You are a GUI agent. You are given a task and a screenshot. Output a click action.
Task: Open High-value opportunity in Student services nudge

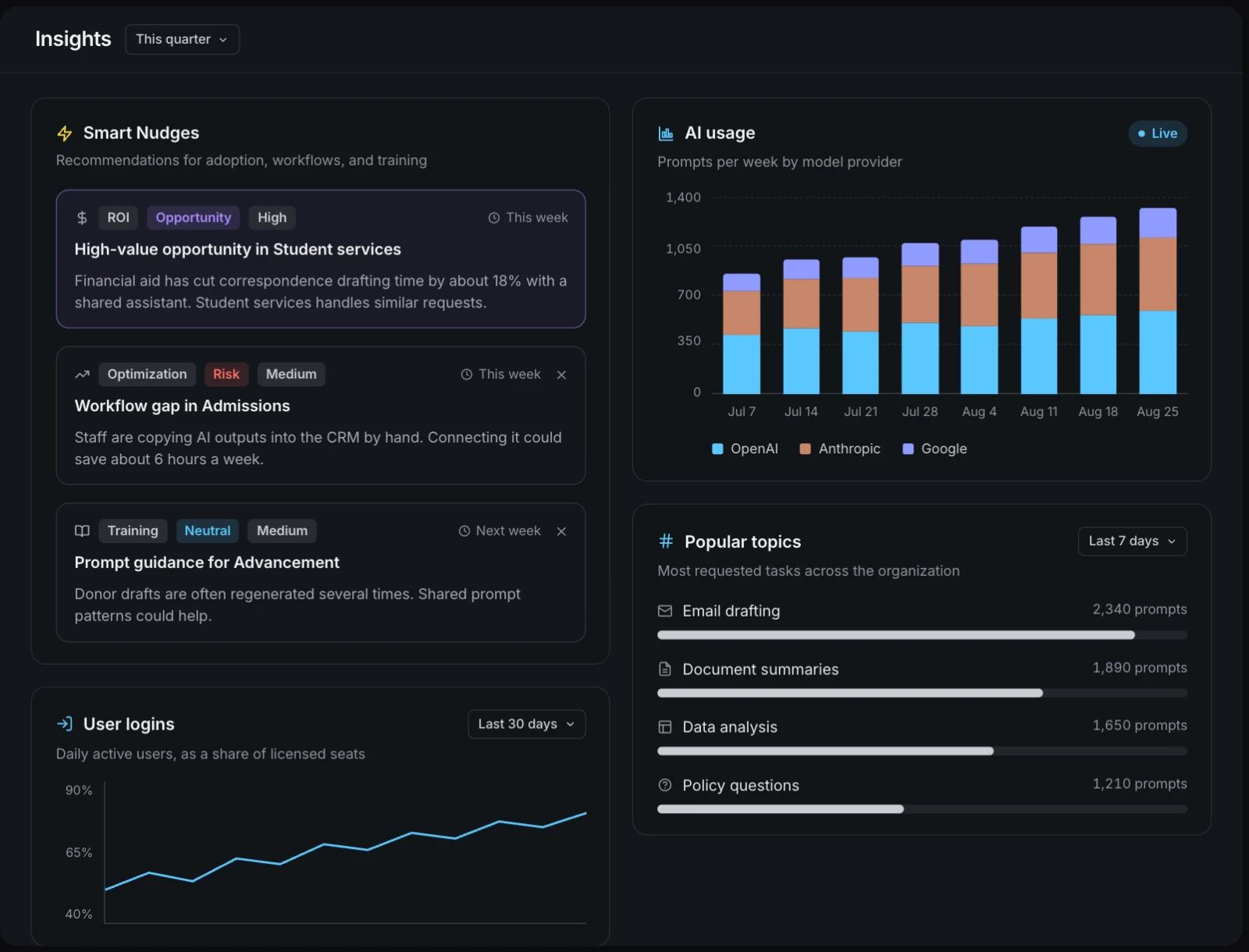point(321,258)
